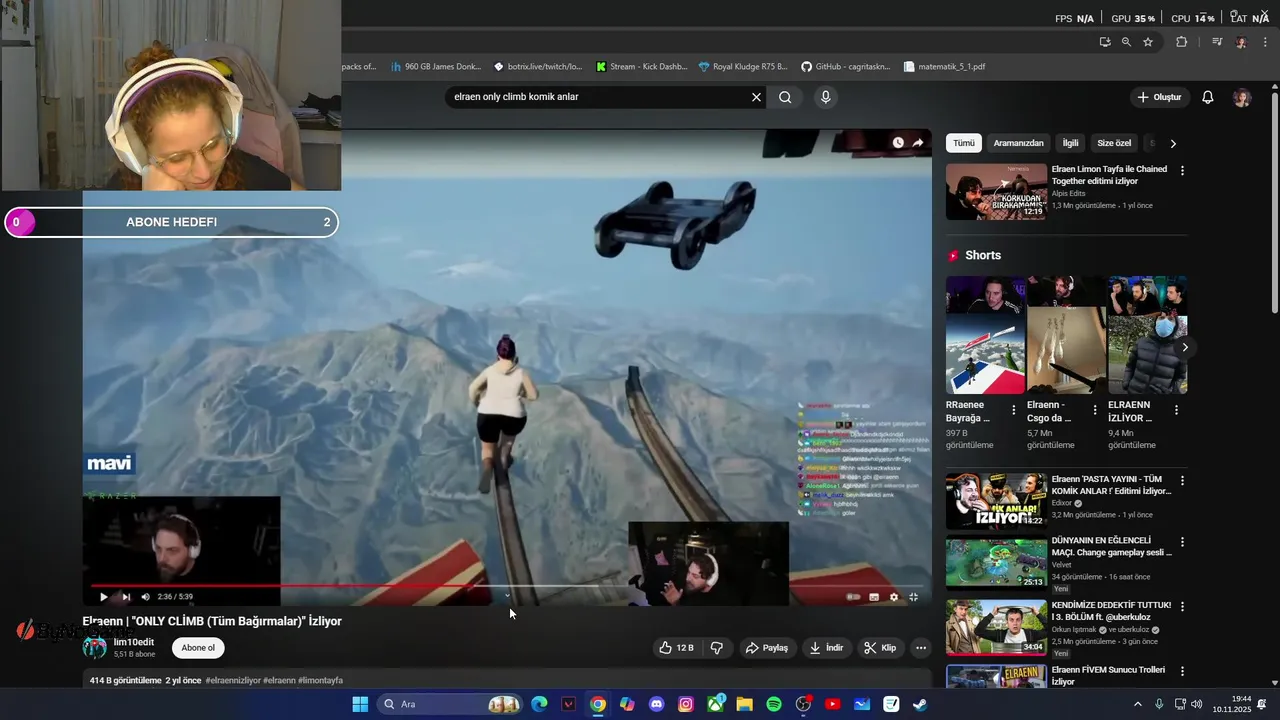Show hidden system tray icons
The image size is (1280, 720).
coord(1137,704)
